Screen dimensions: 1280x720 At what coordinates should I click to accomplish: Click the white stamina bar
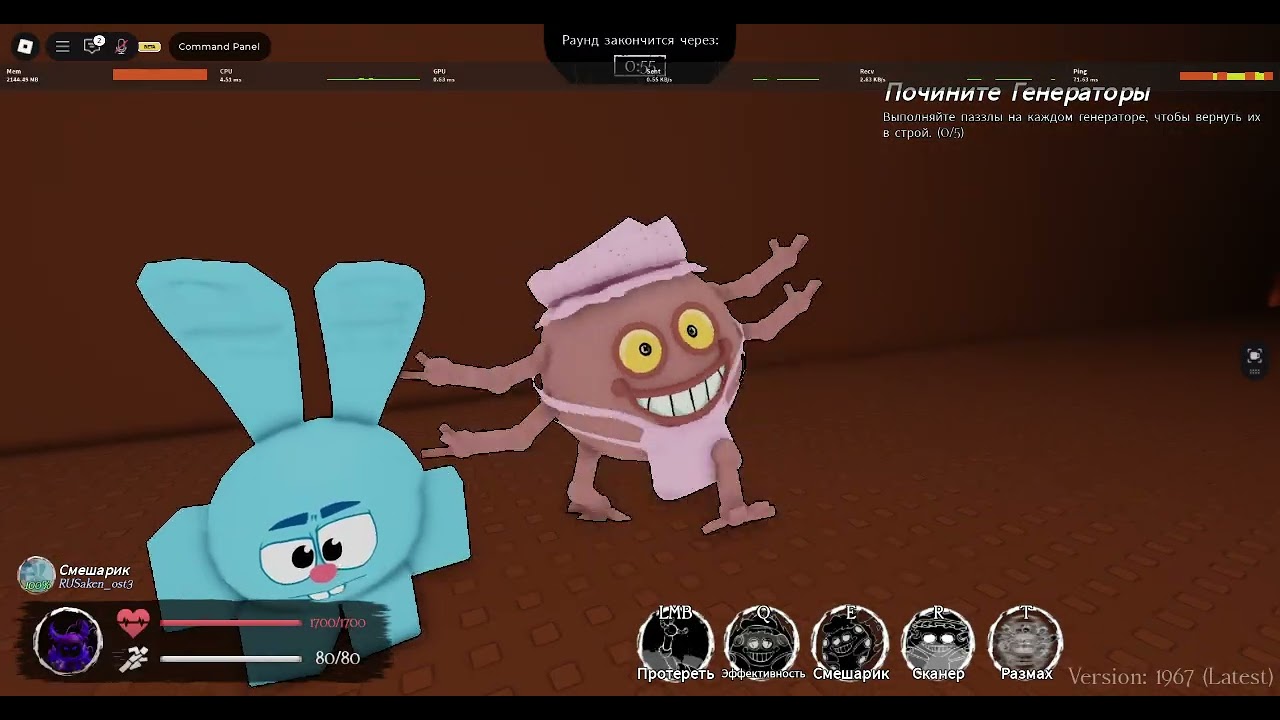click(230, 659)
